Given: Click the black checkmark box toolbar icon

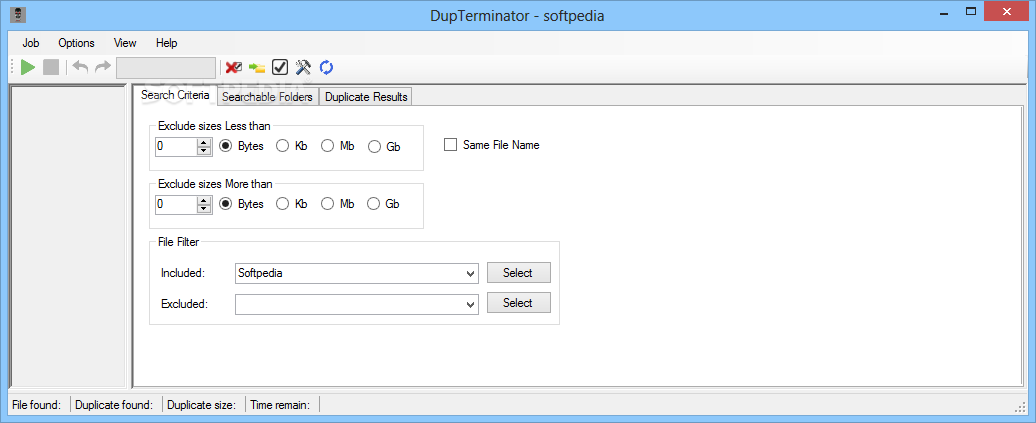Looking at the screenshot, I should 280,67.
